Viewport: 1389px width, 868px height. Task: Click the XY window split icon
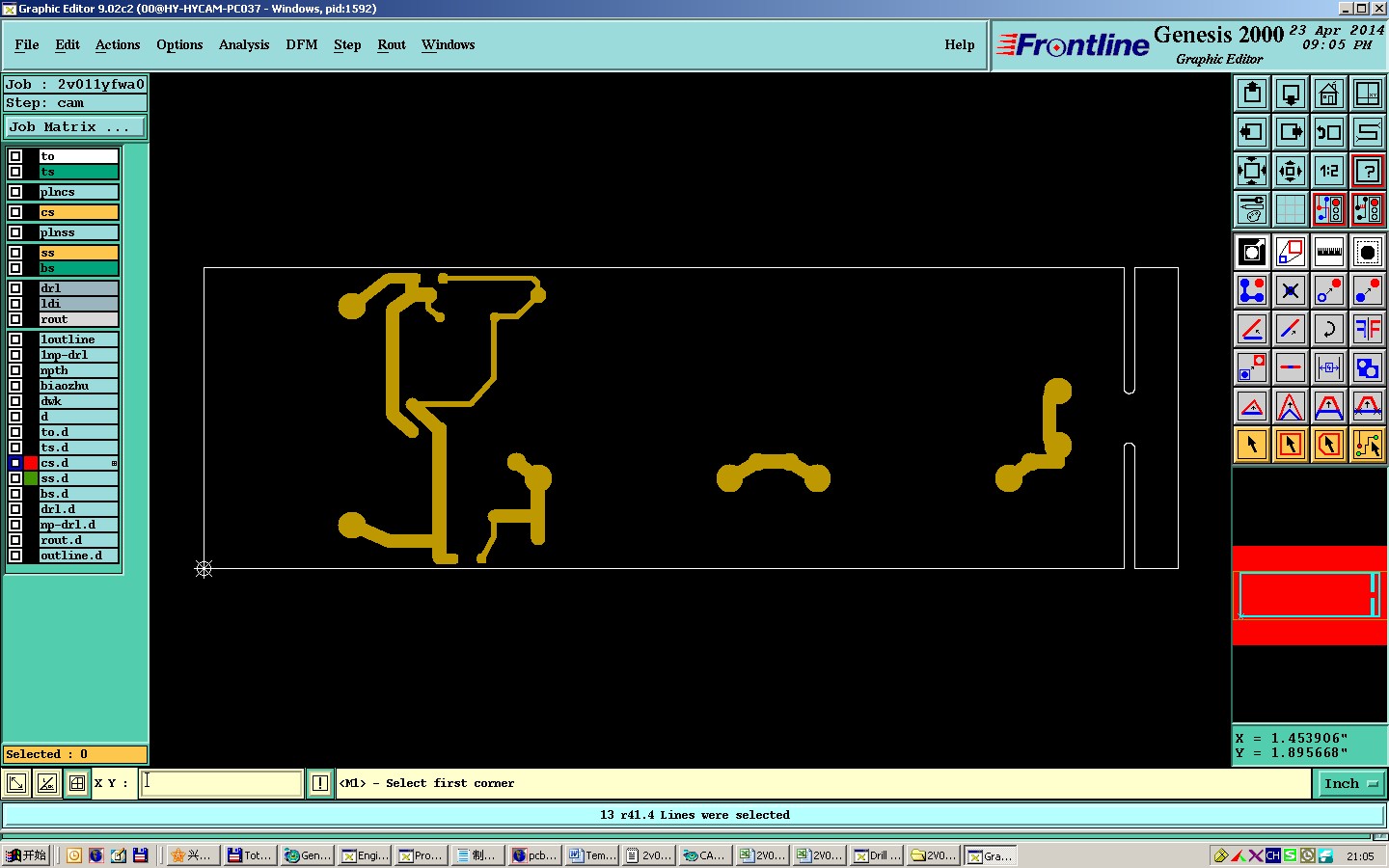point(1367,94)
